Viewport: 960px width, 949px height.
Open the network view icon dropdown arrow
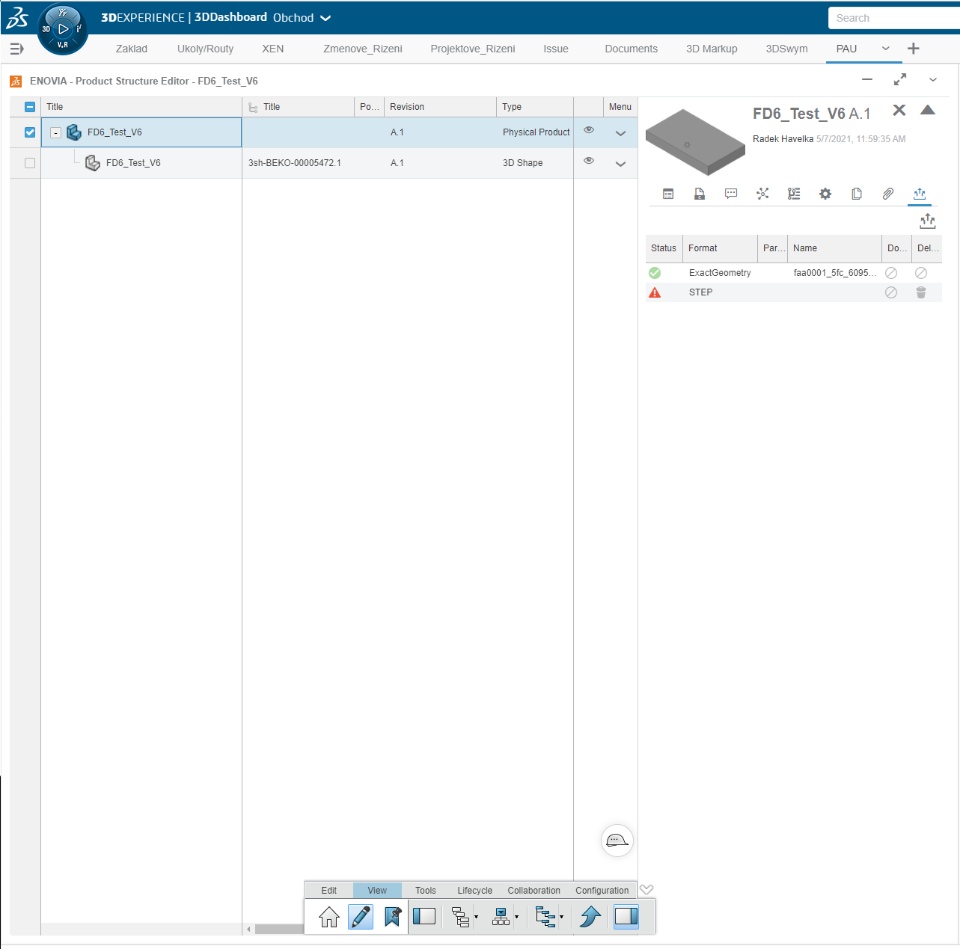(x=516, y=917)
